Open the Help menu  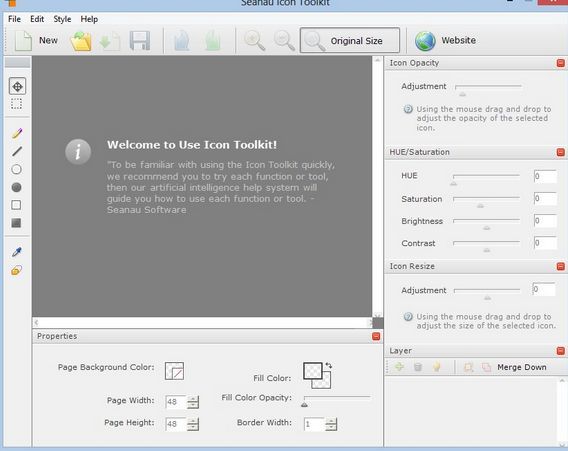coord(89,19)
